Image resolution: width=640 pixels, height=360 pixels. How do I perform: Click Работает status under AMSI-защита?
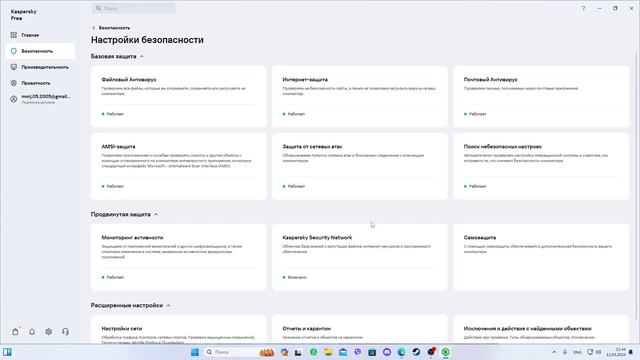pos(113,186)
